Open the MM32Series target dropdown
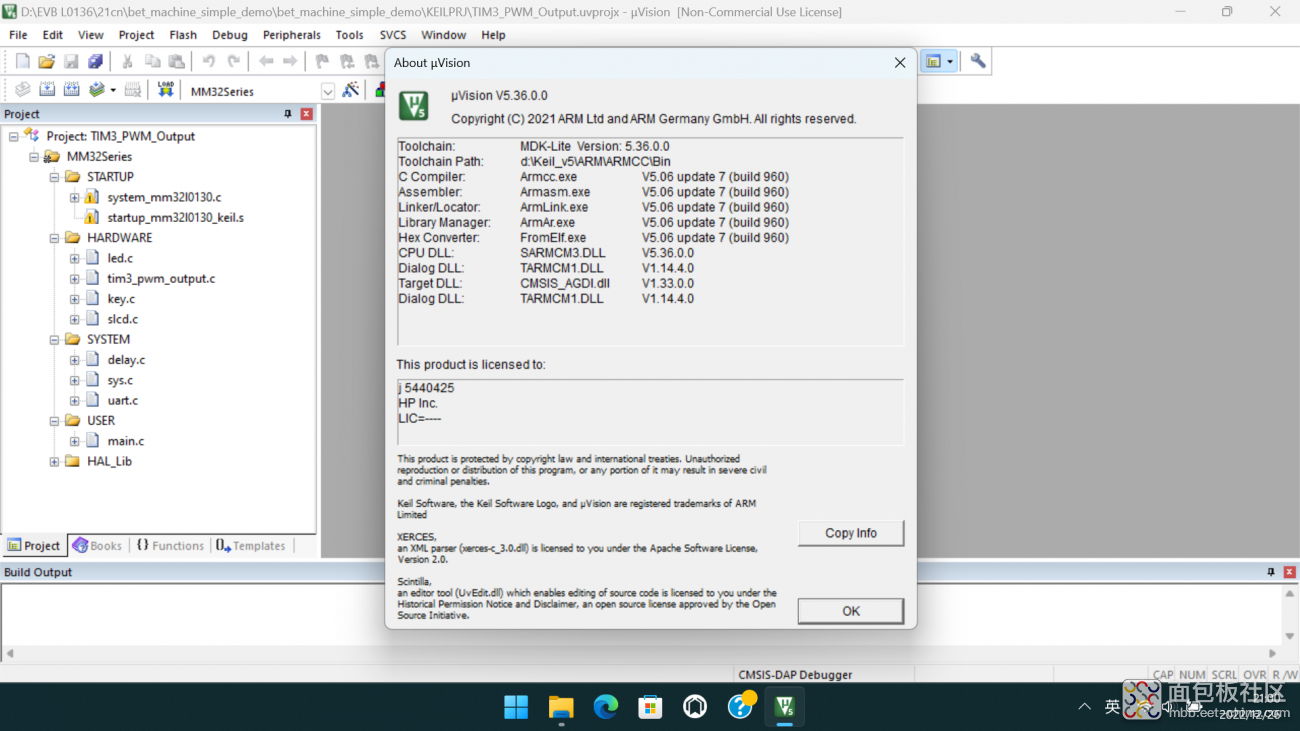Image resolution: width=1300 pixels, height=731 pixels. pos(327,91)
